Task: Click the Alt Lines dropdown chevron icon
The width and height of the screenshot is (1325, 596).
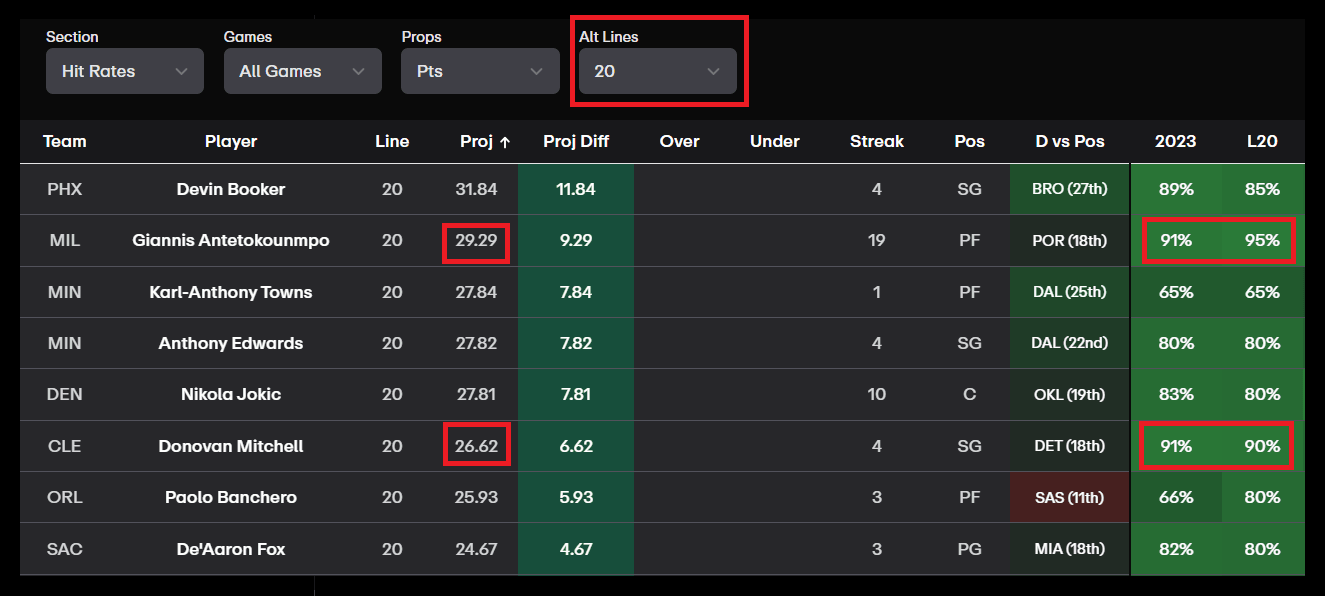Action: [x=713, y=72]
